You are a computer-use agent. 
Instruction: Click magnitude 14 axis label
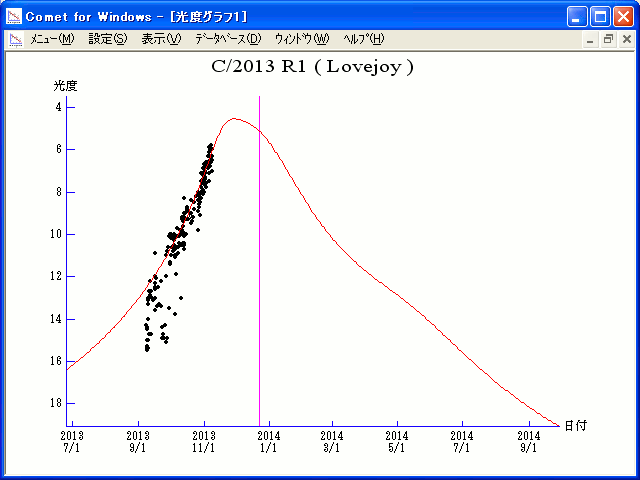point(56,319)
